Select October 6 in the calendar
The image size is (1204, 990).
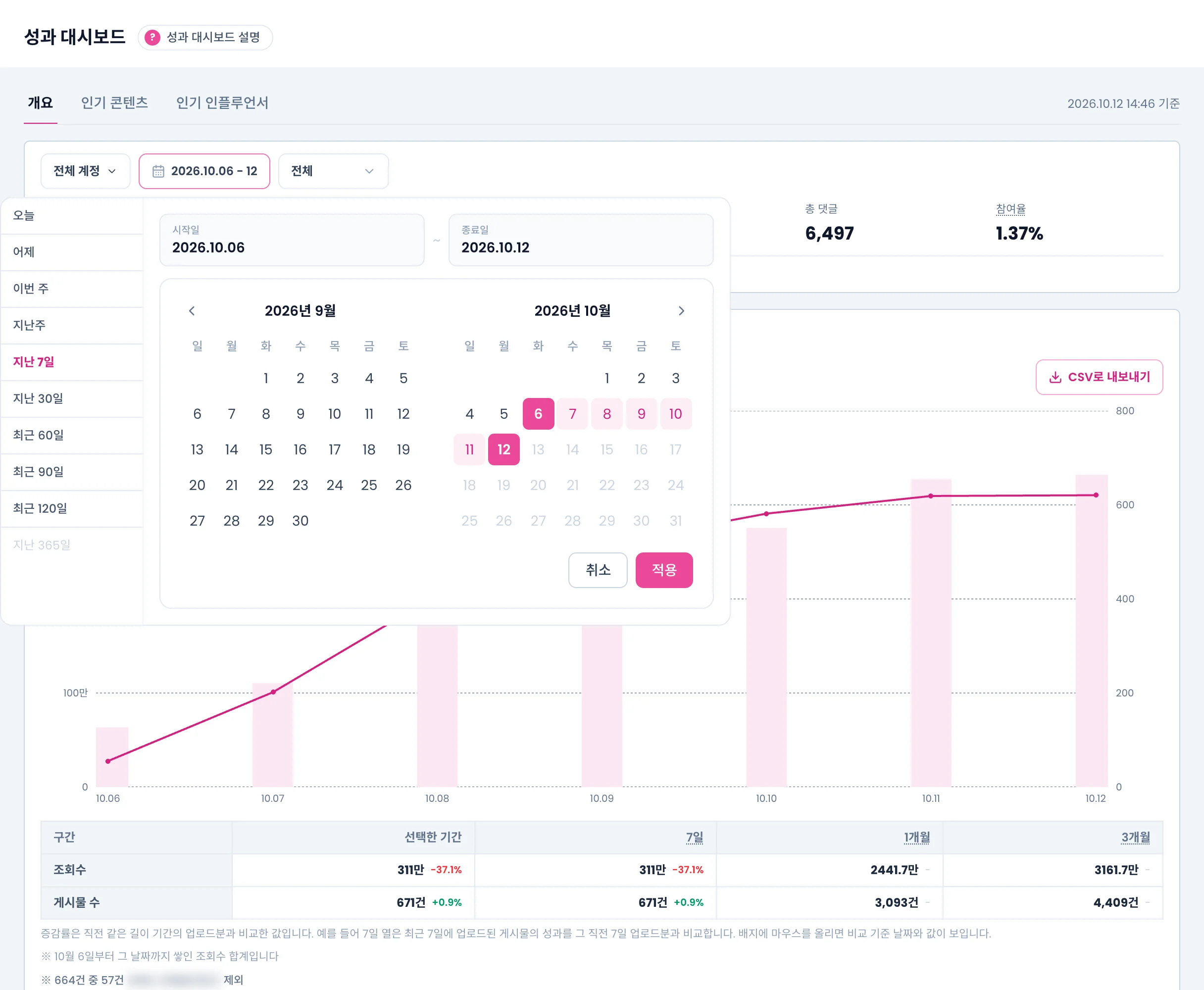[538, 414]
